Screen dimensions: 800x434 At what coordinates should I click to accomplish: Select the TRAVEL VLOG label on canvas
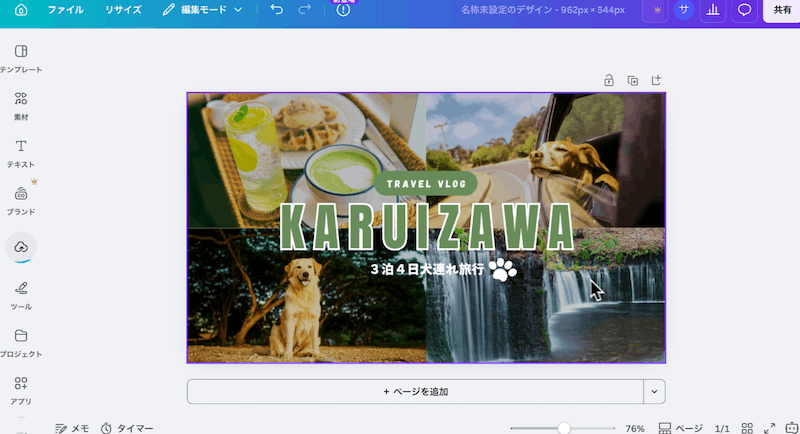coord(426,184)
